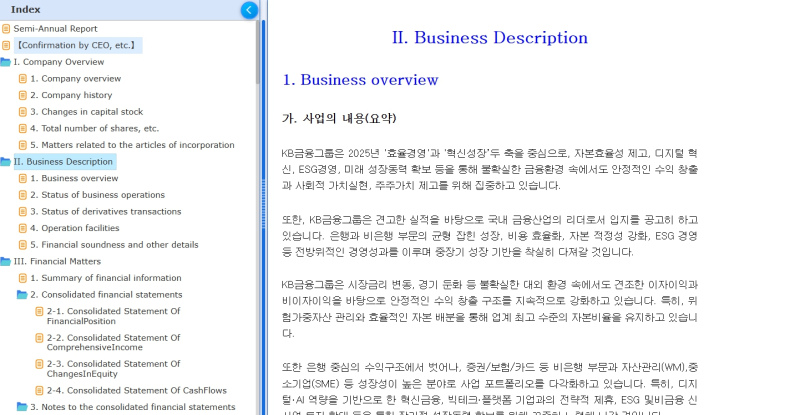Click the folder icon next to I. Company Overview
800x415 pixels.
click(6, 62)
